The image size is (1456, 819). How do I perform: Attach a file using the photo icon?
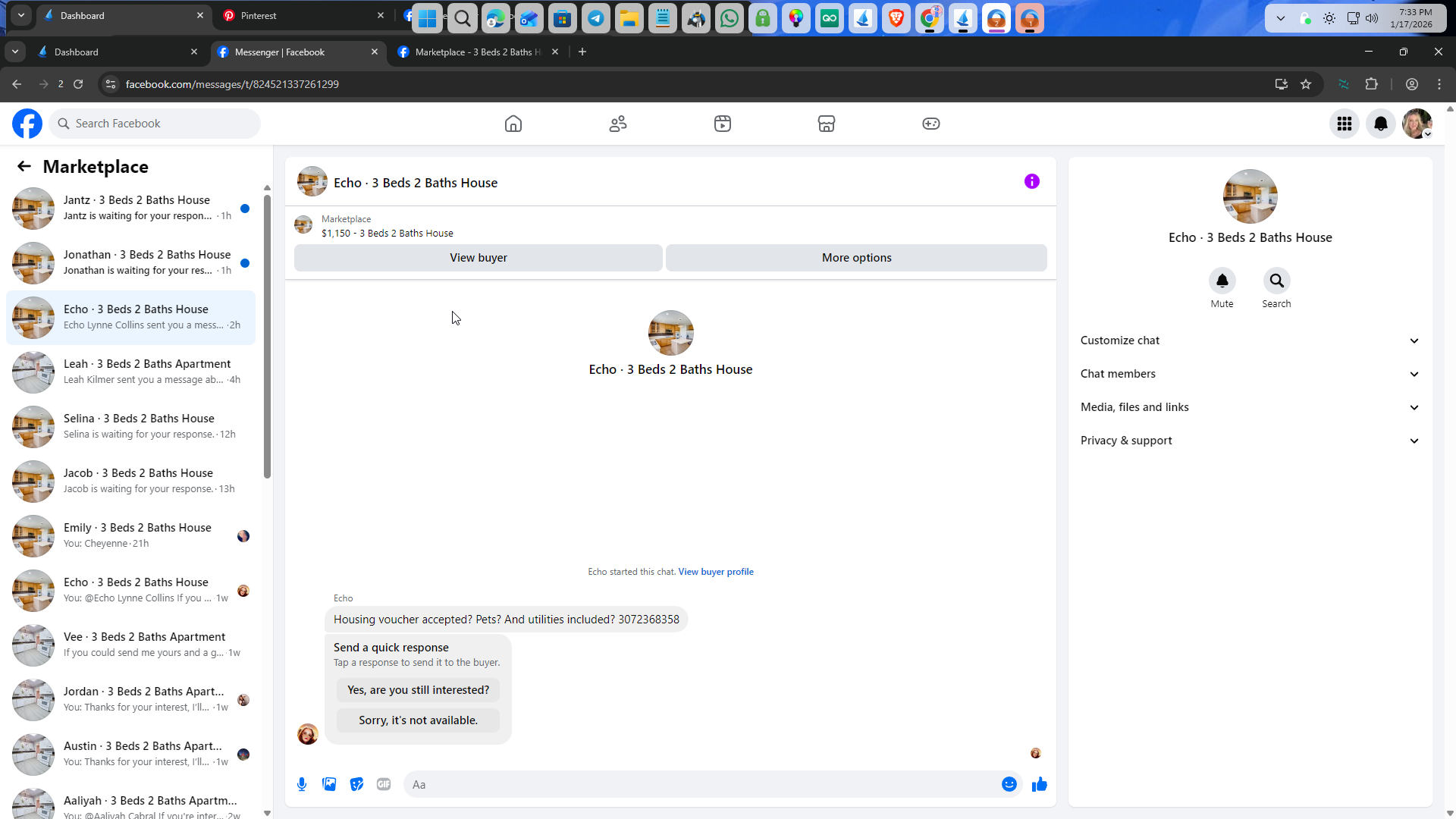coord(329,784)
